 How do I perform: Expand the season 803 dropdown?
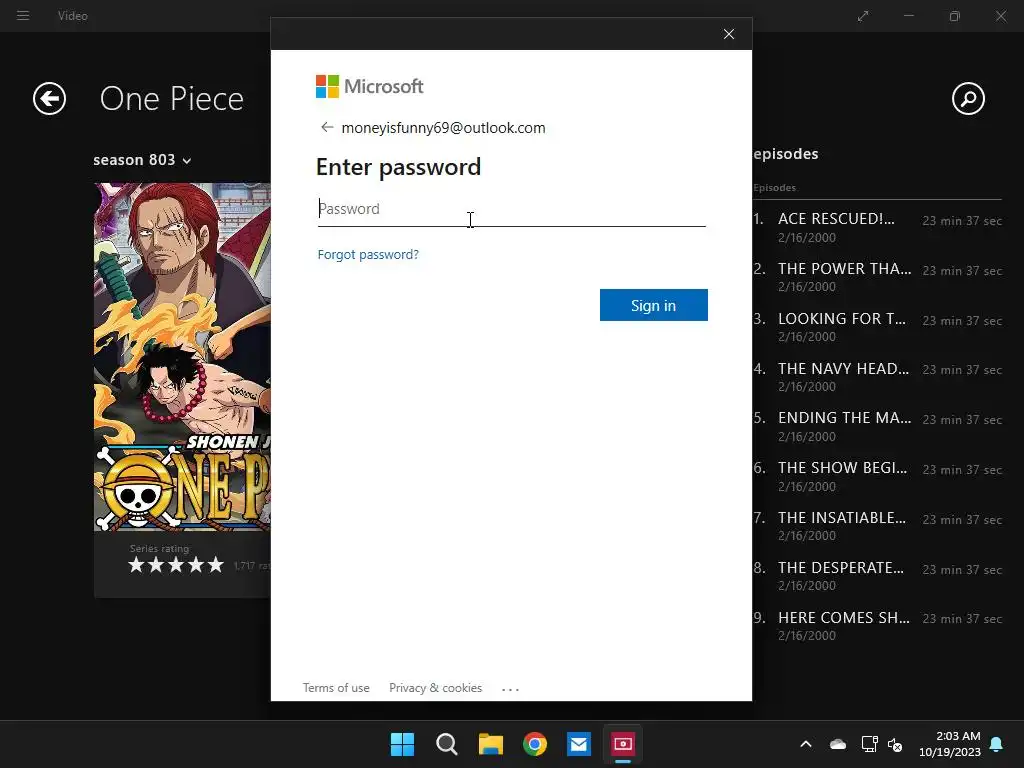click(142, 160)
